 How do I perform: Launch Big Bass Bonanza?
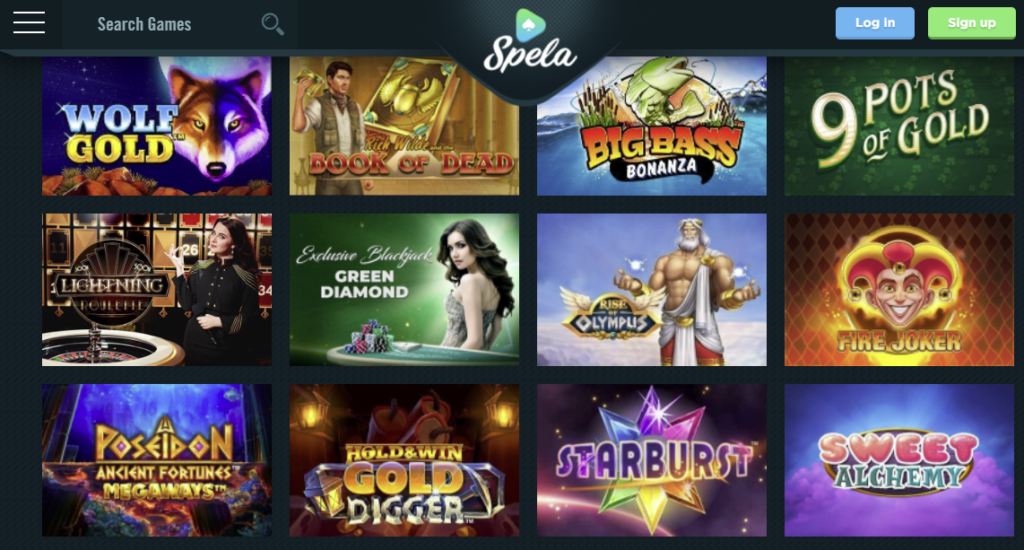652,126
